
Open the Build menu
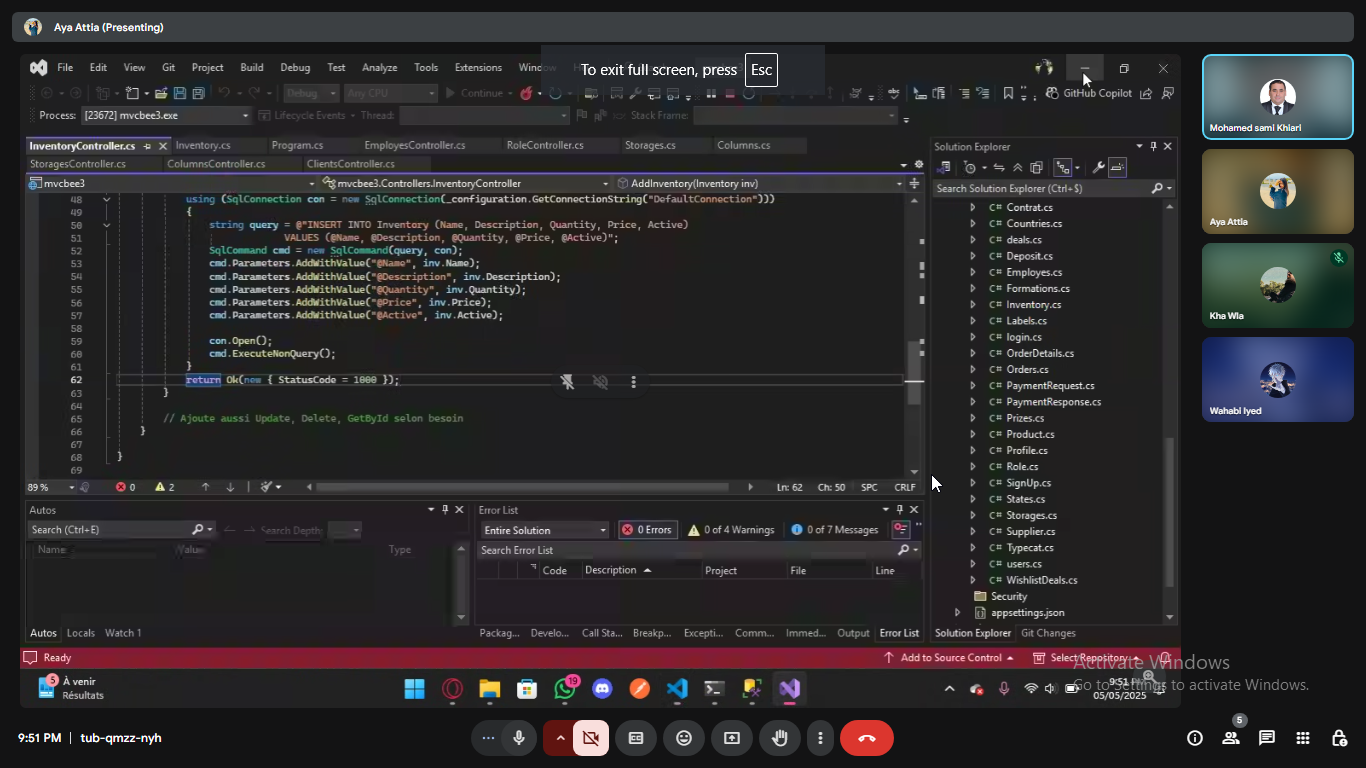252,68
